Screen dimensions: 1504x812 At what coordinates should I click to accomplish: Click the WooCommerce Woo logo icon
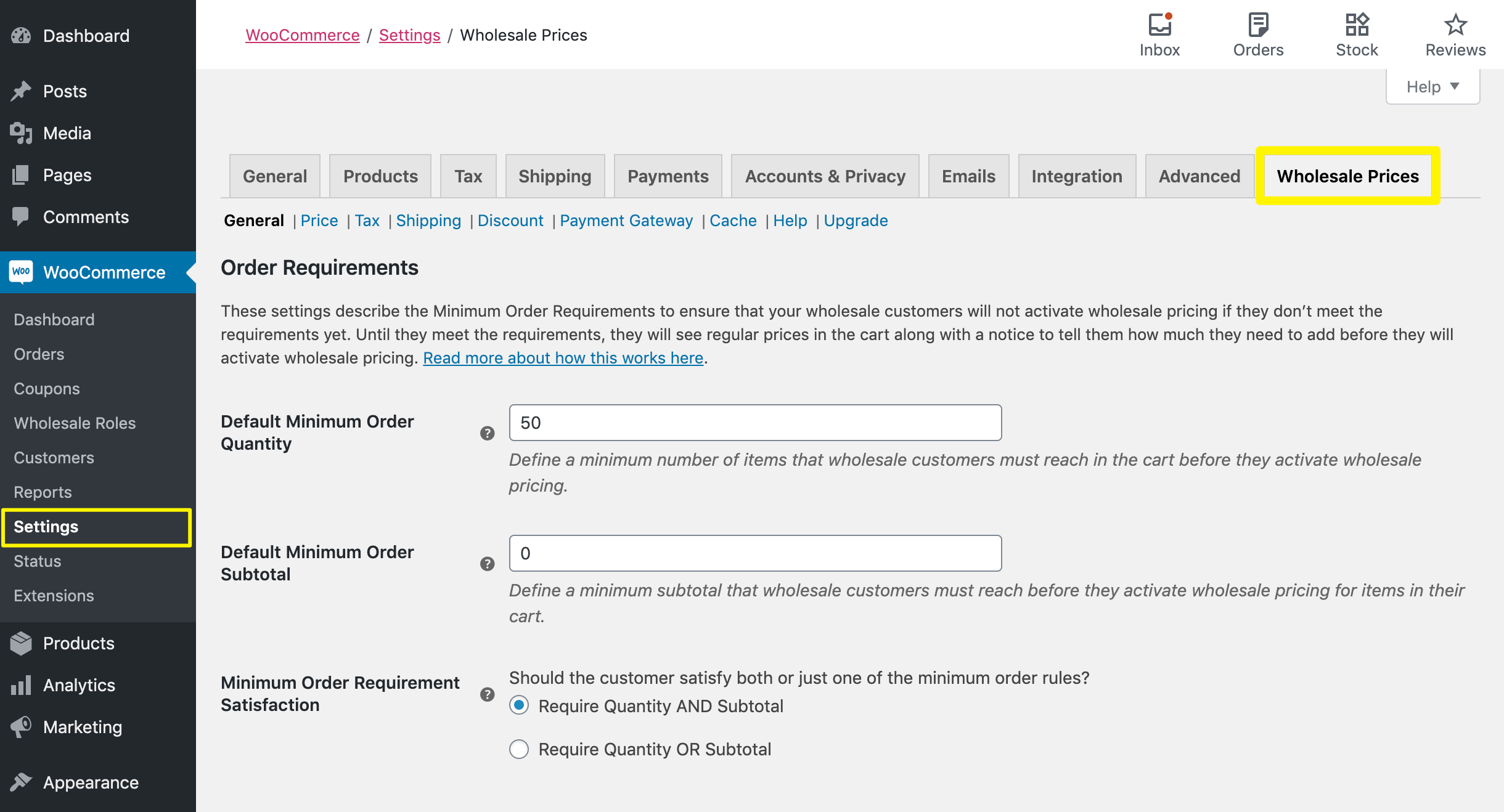21,272
